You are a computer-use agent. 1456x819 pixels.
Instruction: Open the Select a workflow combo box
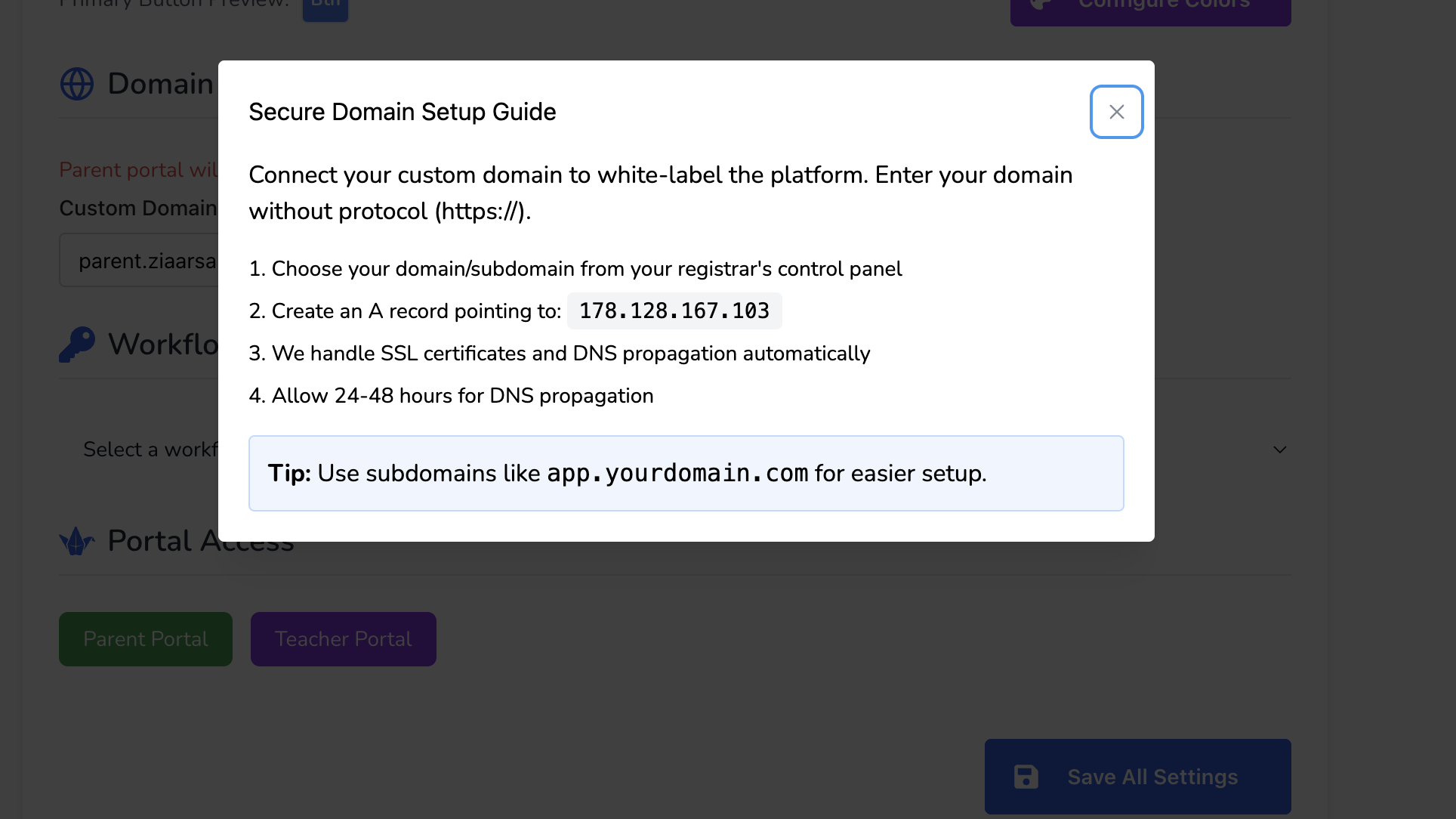(x=150, y=450)
